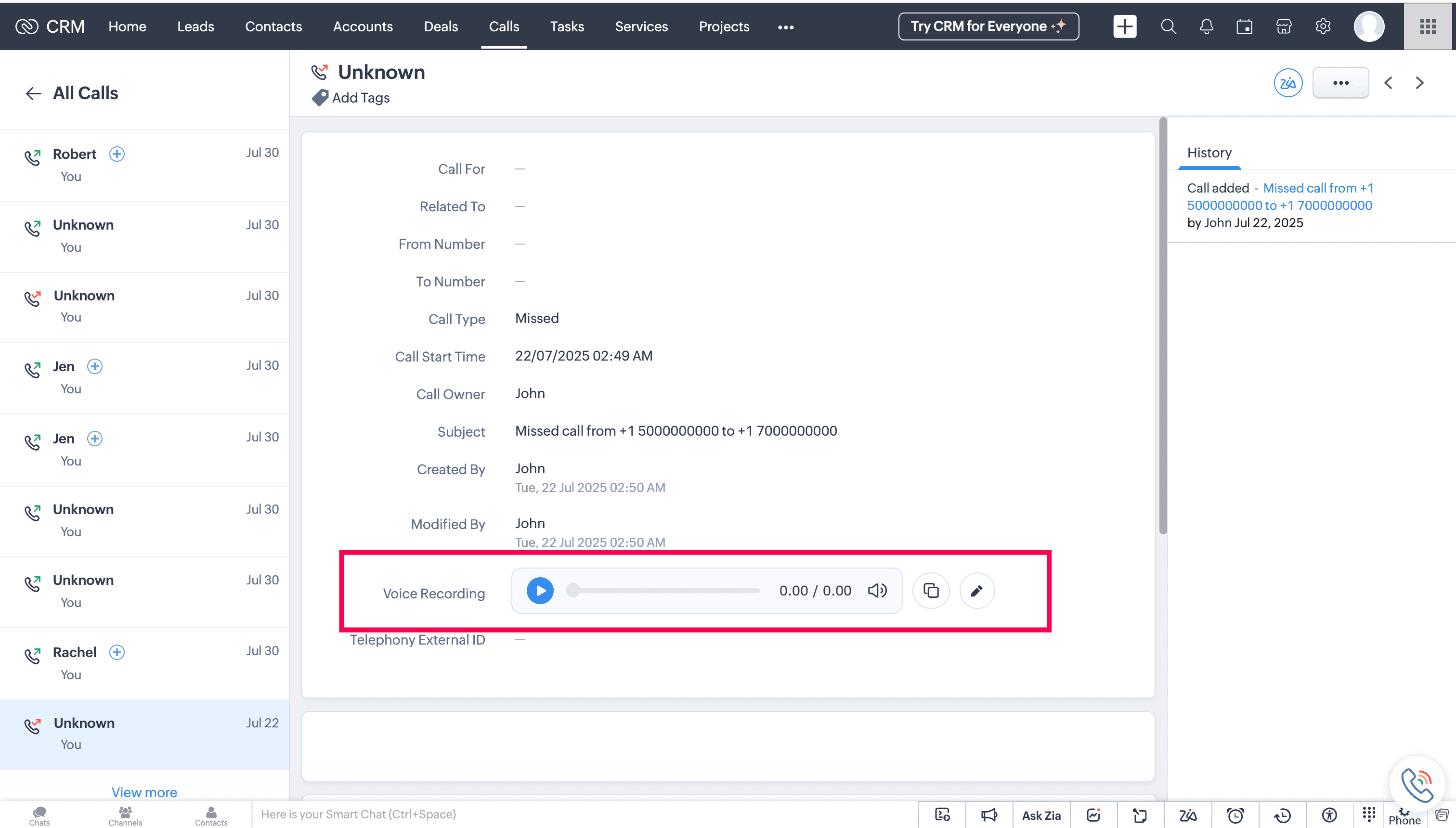Viewport: 1456px width, 828px height.
Task: Click Try CRM for Everyone button
Action: point(988,27)
